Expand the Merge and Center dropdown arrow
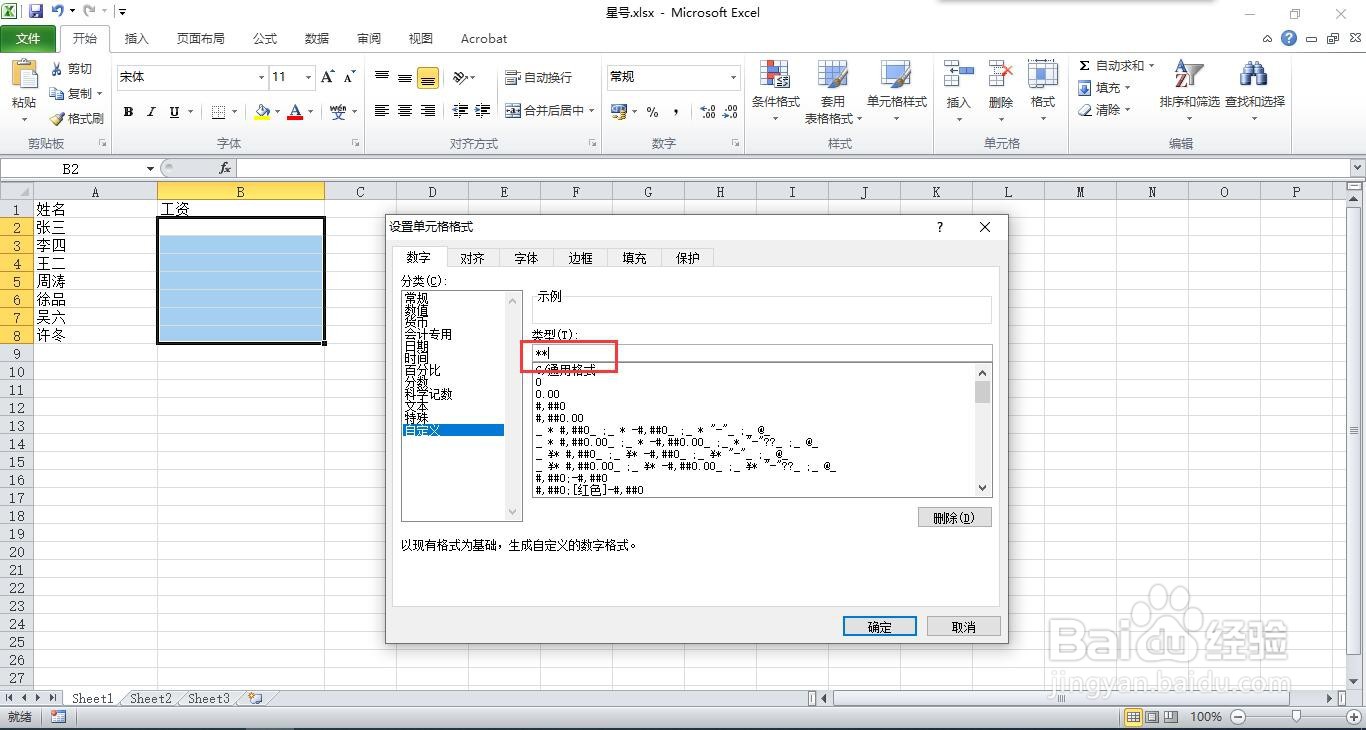Viewport: 1366px width, 730px height. [591, 111]
